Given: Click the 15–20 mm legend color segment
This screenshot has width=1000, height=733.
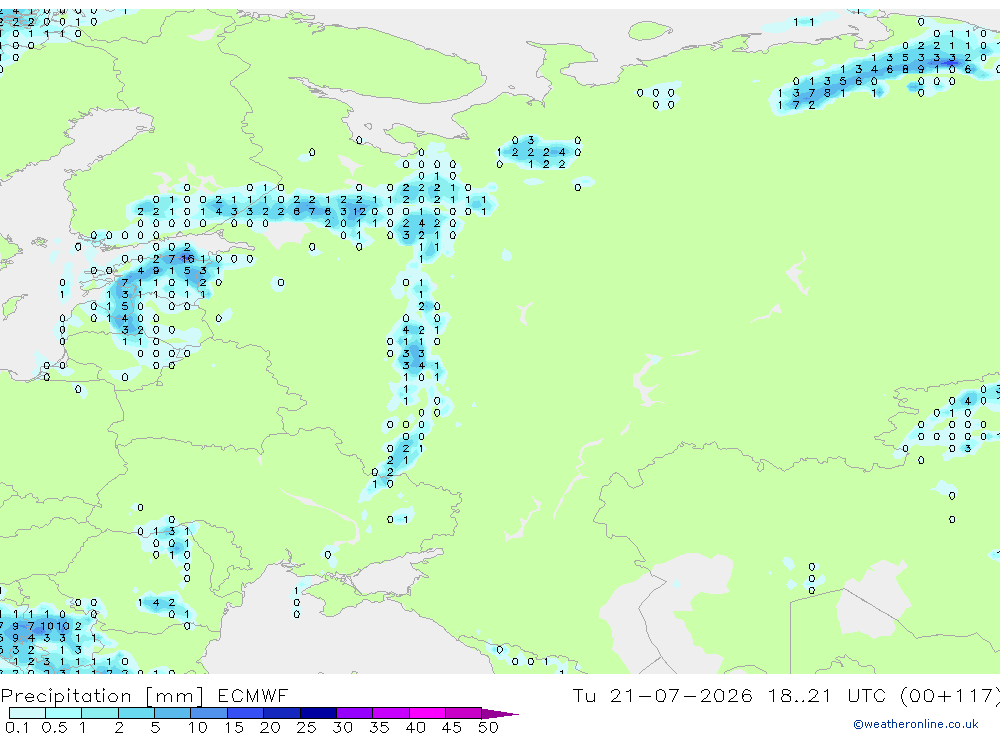Looking at the screenshot, I should [x=245, y=713].
